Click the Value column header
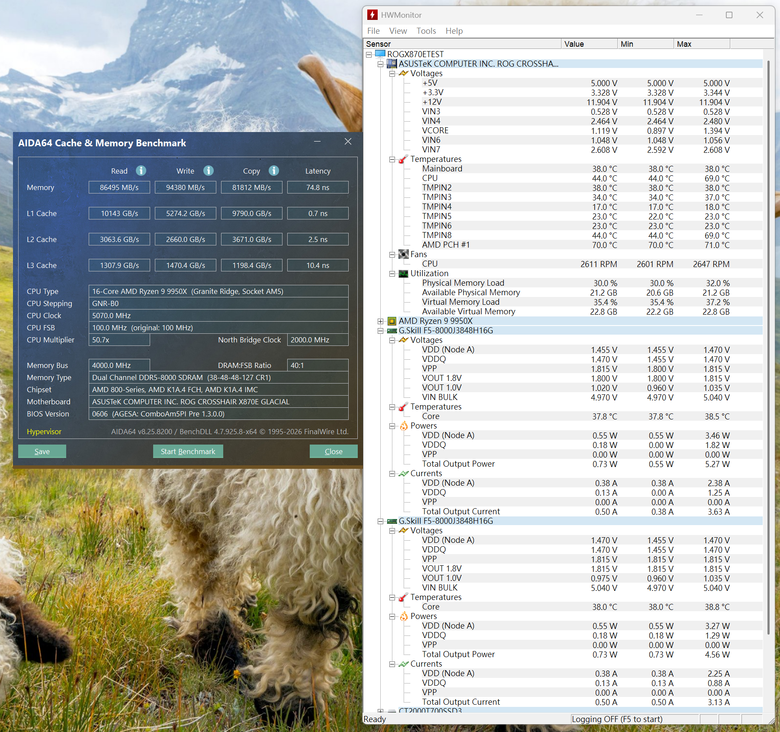The height and width of the screenshot is (732, 780). [x=590, y=44]
